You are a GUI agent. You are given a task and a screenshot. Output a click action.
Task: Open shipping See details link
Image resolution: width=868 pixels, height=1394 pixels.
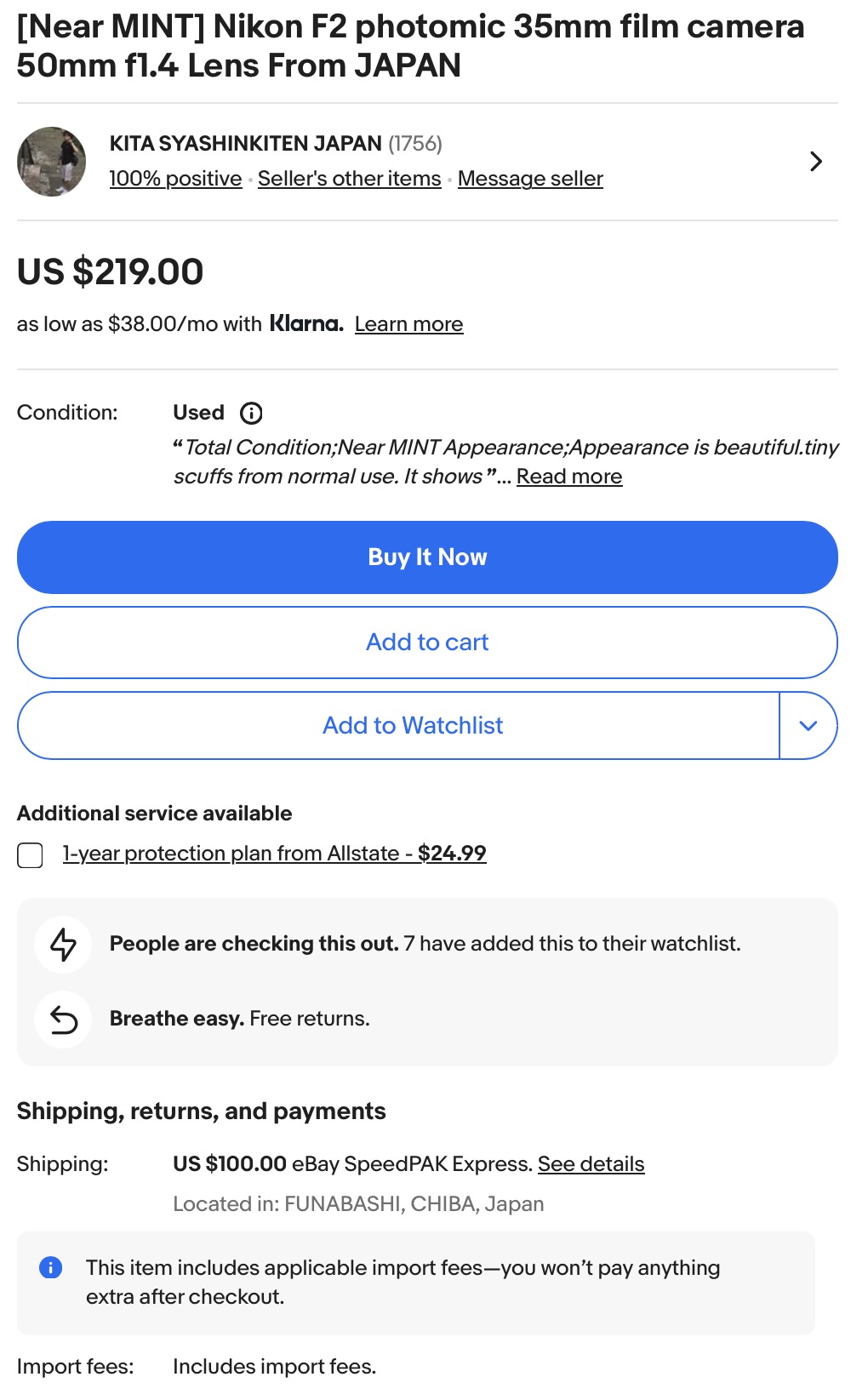[591, 1164]
